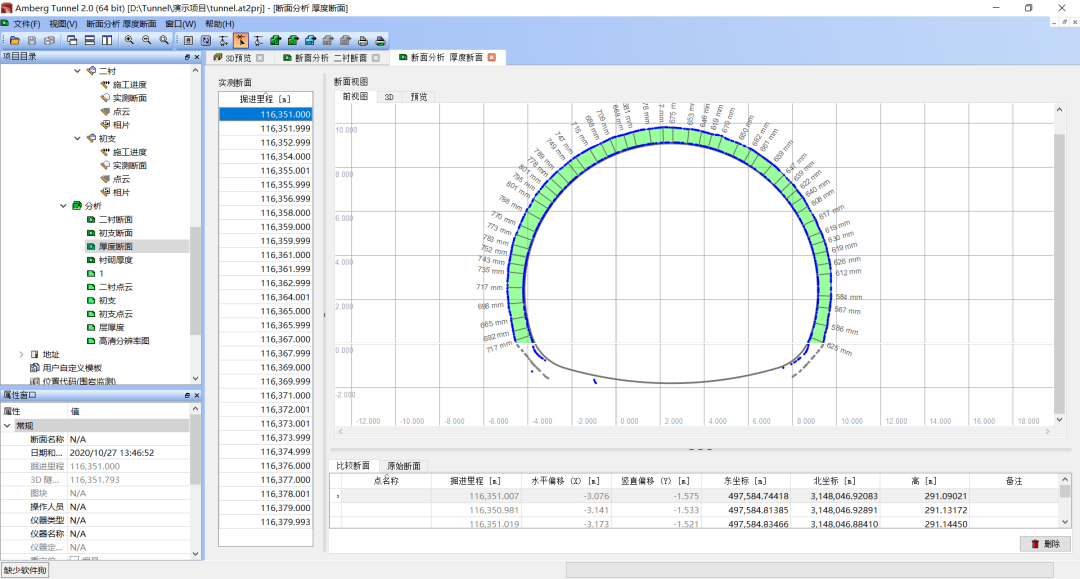
Task: Tile windows vertically via toolbar icon
Action: tap(107, 41)
